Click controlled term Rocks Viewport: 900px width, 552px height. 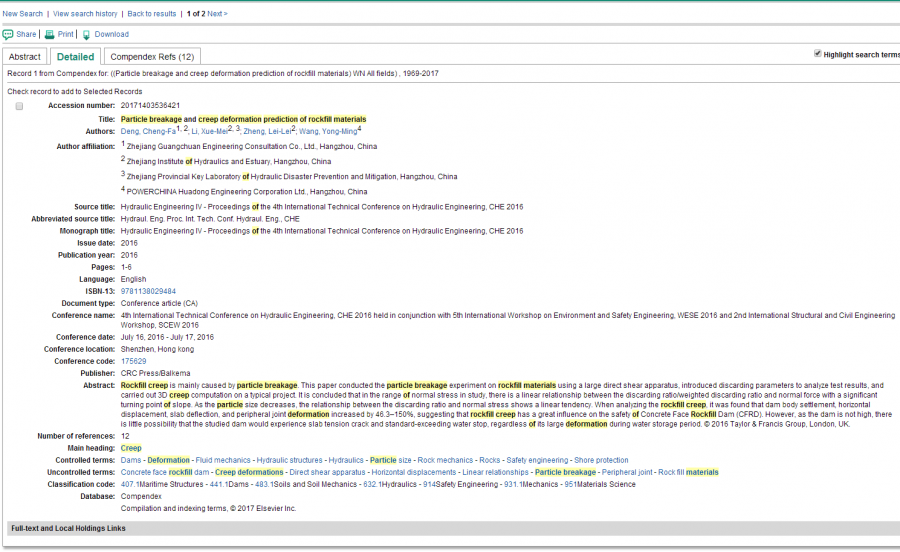[490, 460]
